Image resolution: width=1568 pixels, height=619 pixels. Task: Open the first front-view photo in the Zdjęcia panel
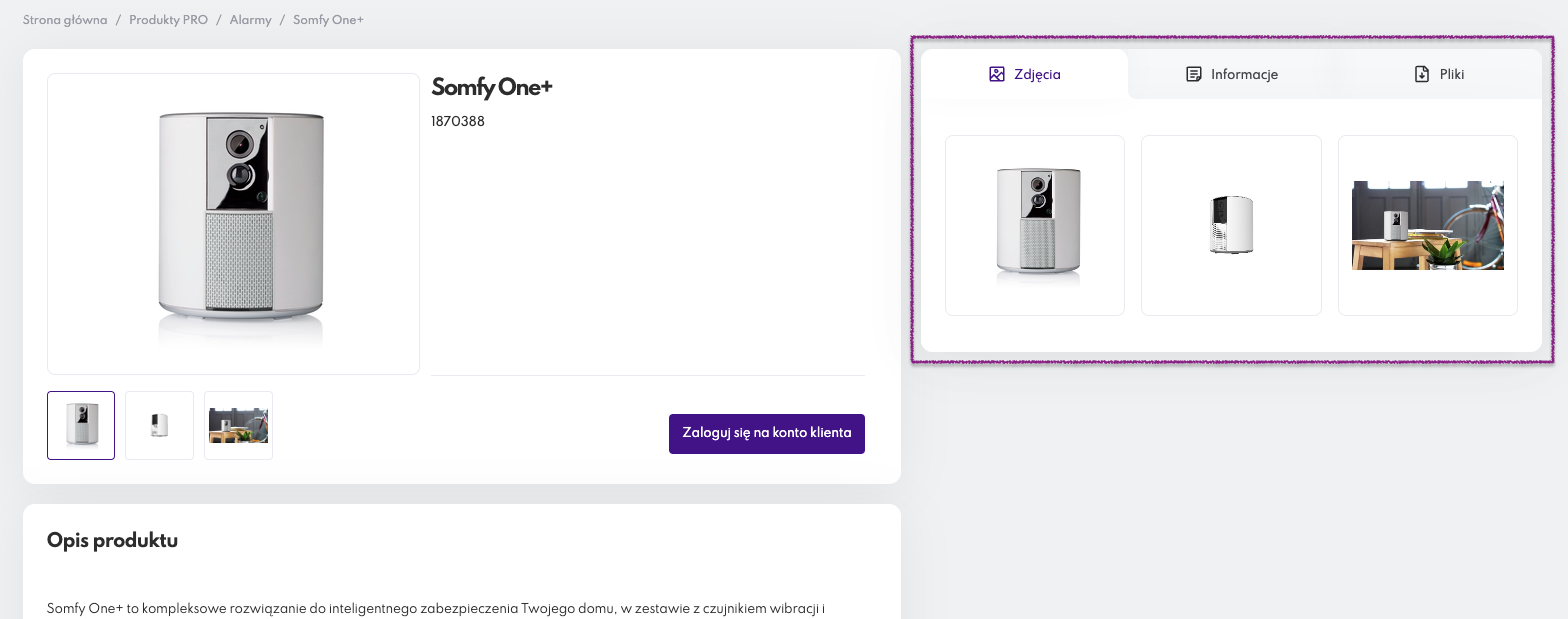click(1035, 225)
